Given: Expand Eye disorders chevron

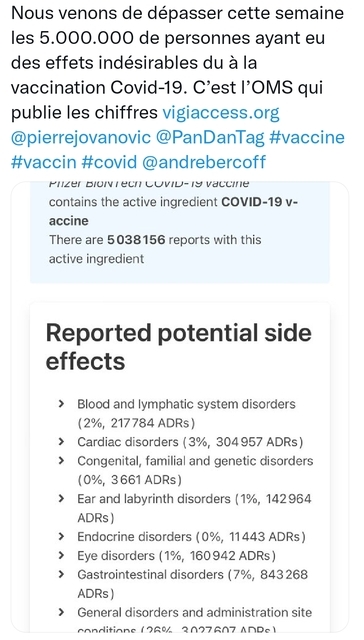Looking at the screenshot, I should pos(61,555).
